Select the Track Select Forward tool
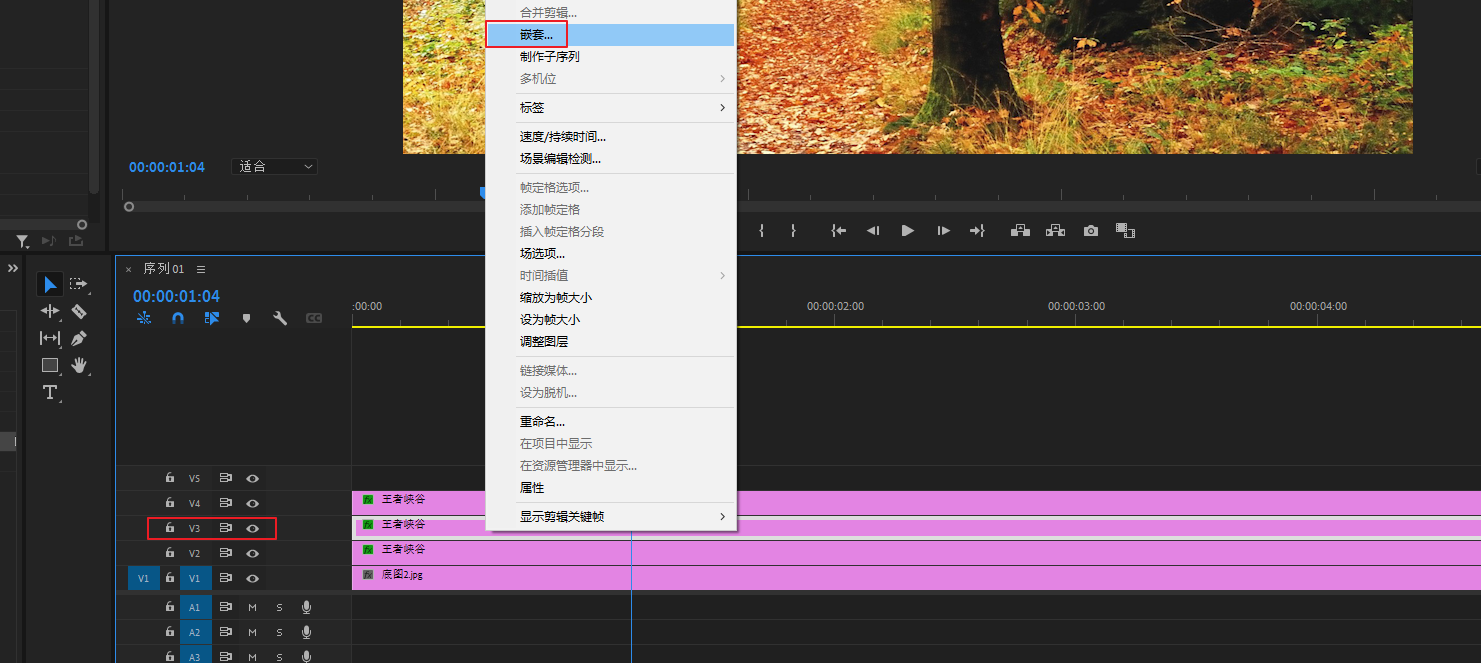 [79, 284]
